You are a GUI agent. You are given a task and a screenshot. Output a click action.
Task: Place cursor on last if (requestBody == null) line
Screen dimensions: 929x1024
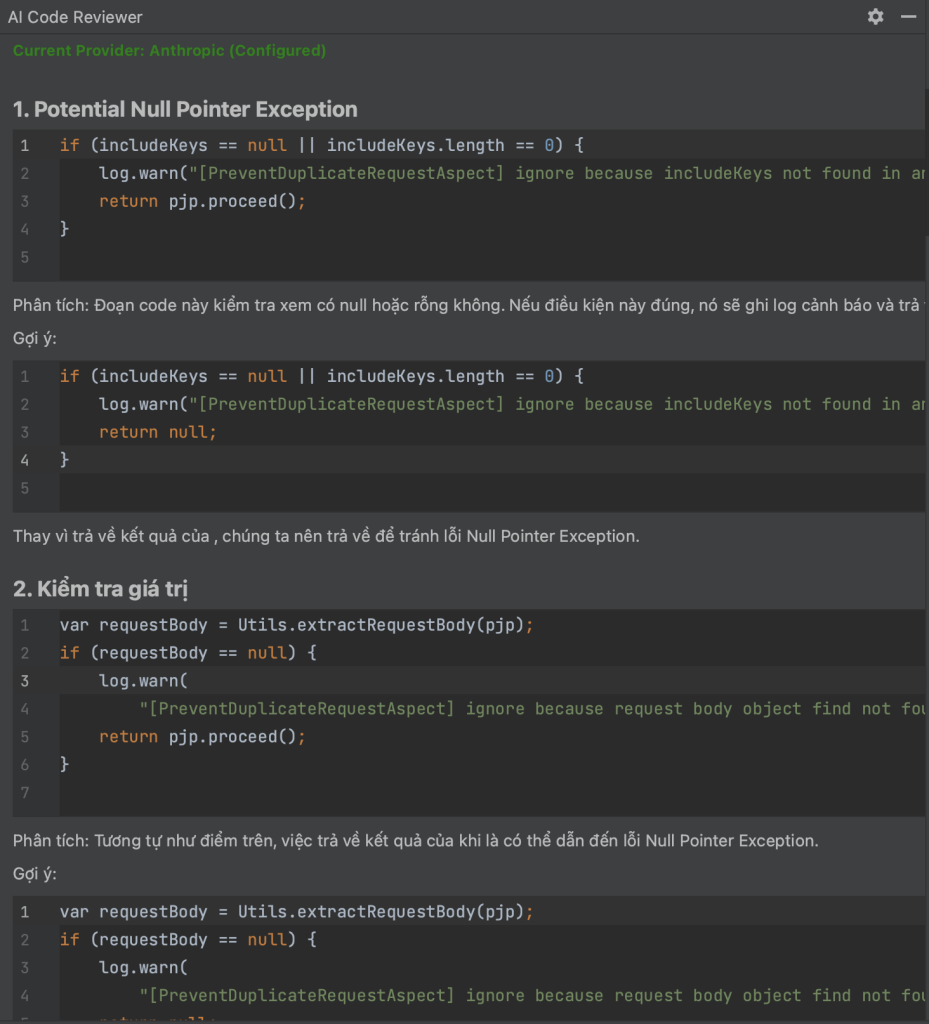[188, 940]
